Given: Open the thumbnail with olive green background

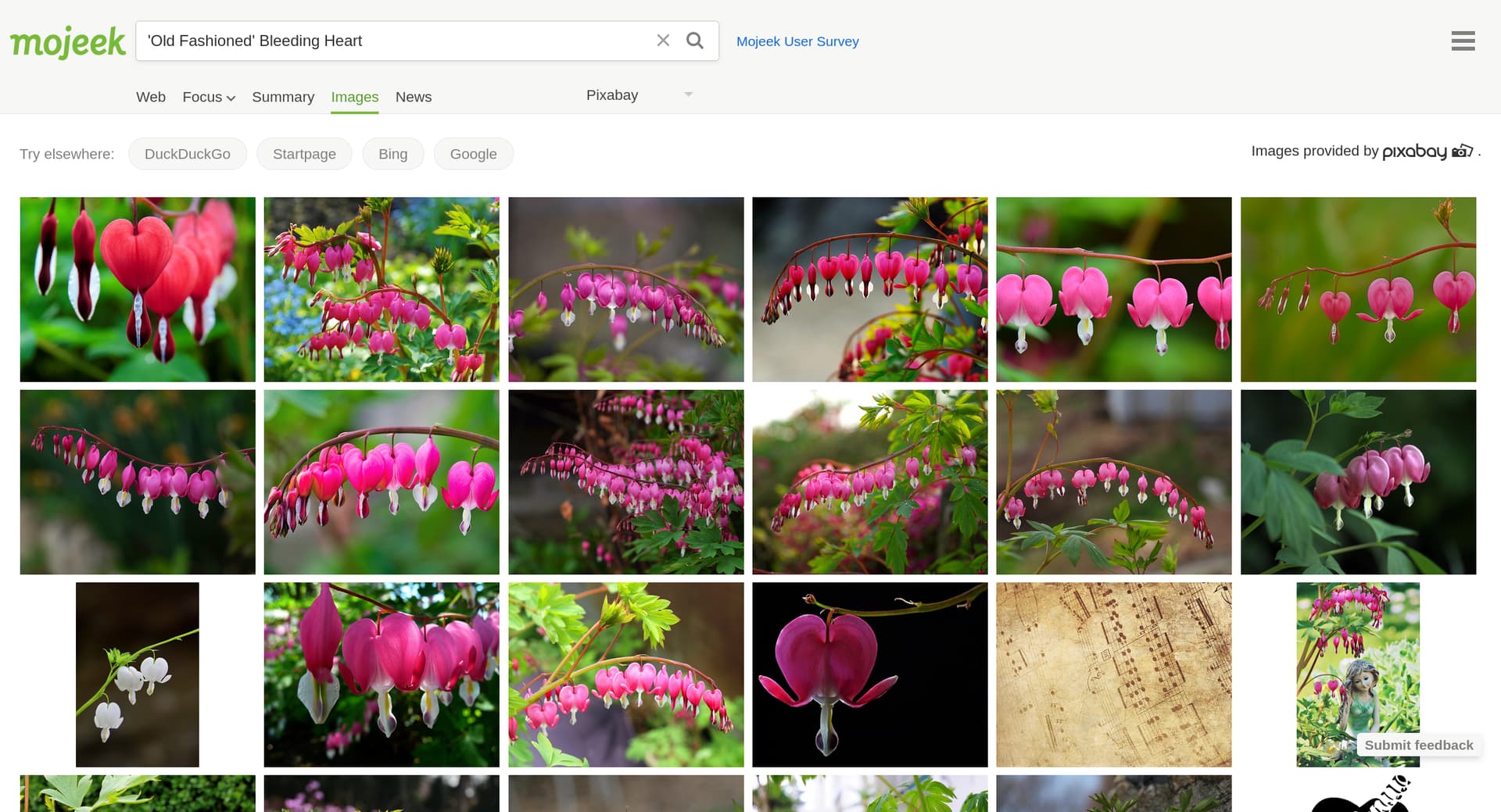Looking at the screenshot, I should 1359,289.
